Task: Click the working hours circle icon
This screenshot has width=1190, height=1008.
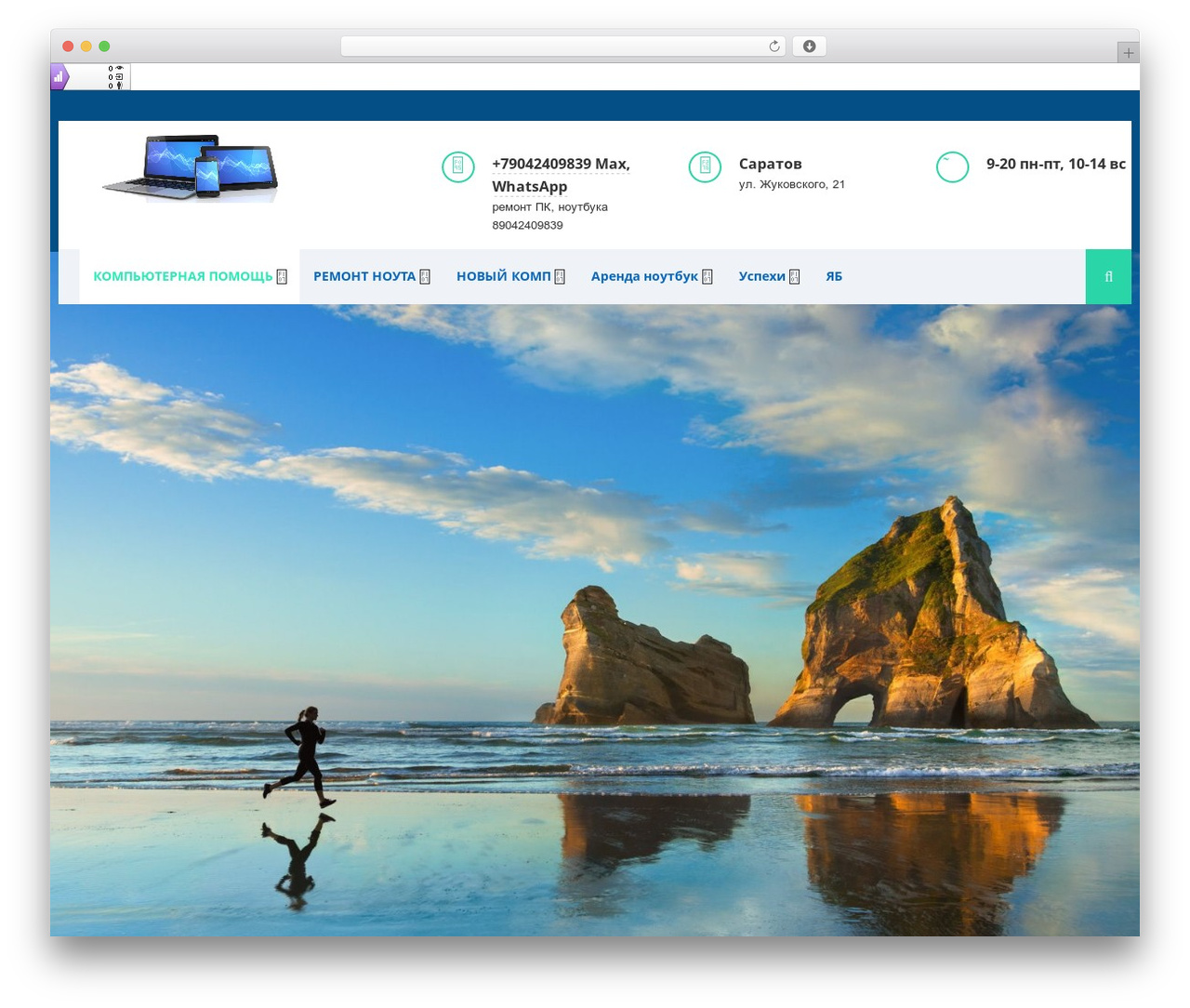Action: pyautogui.click(x=952, y=166)
